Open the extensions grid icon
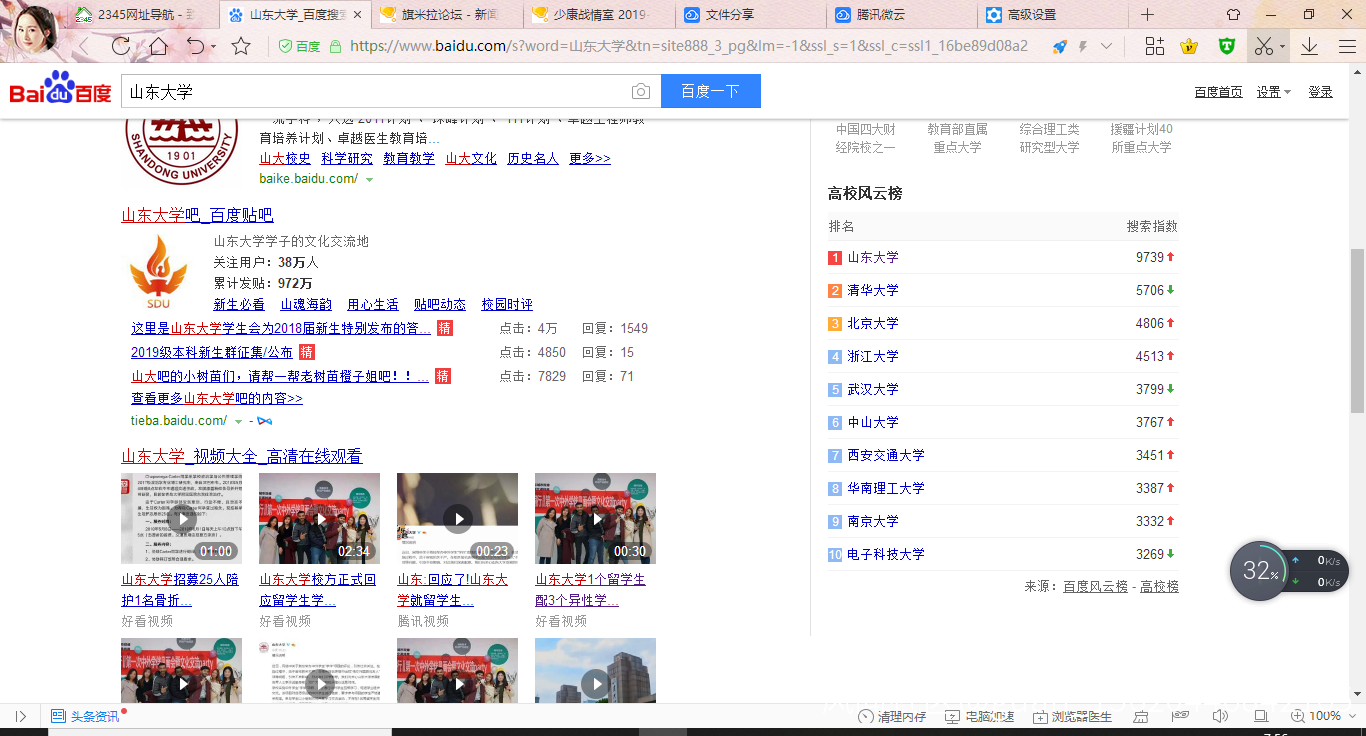Viewport: 1366px width, 736px height. click(1155, 46)
